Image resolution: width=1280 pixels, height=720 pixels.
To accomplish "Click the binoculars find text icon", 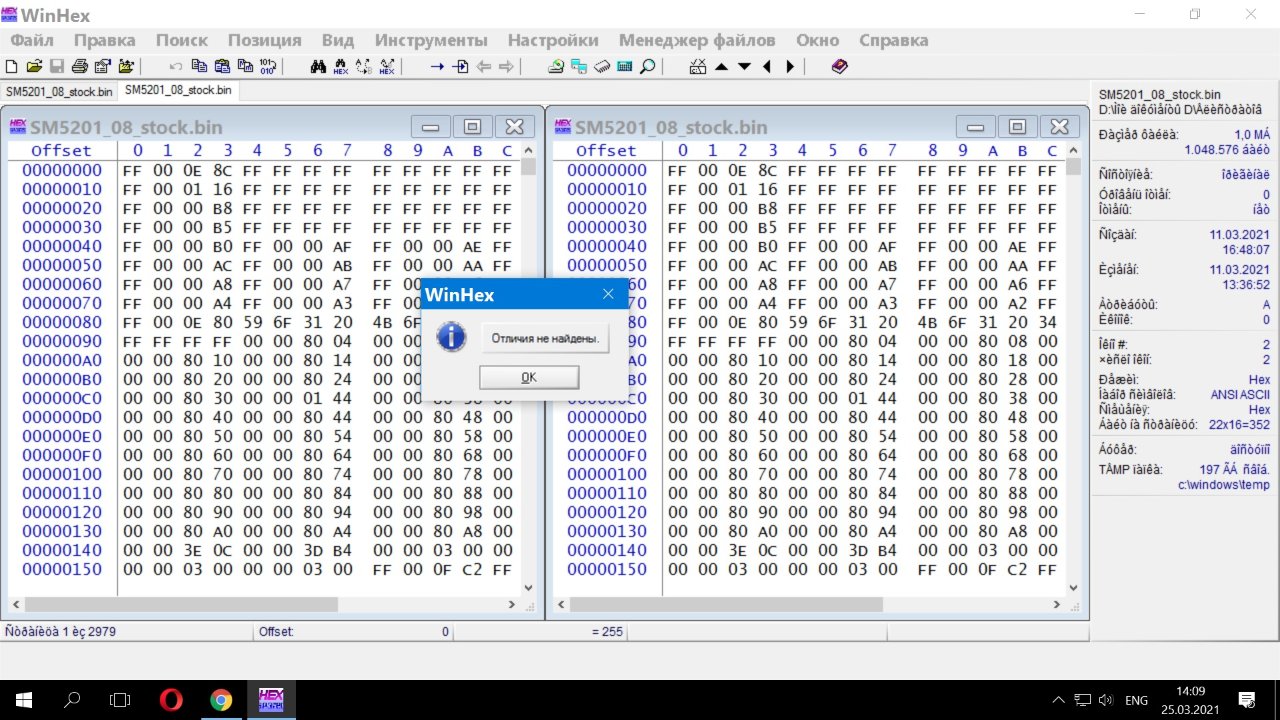I will [319, 67].
